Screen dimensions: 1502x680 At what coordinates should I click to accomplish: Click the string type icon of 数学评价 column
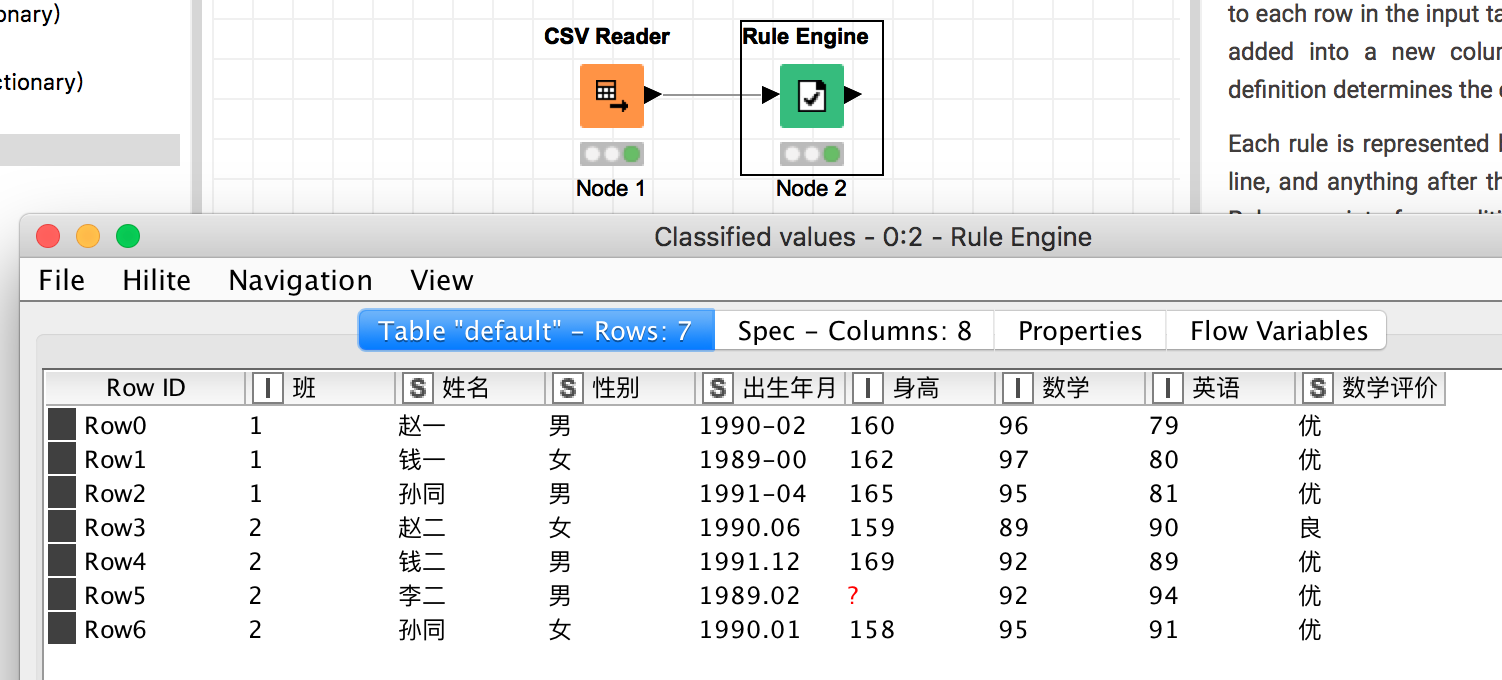click(x=1318, y=388)
